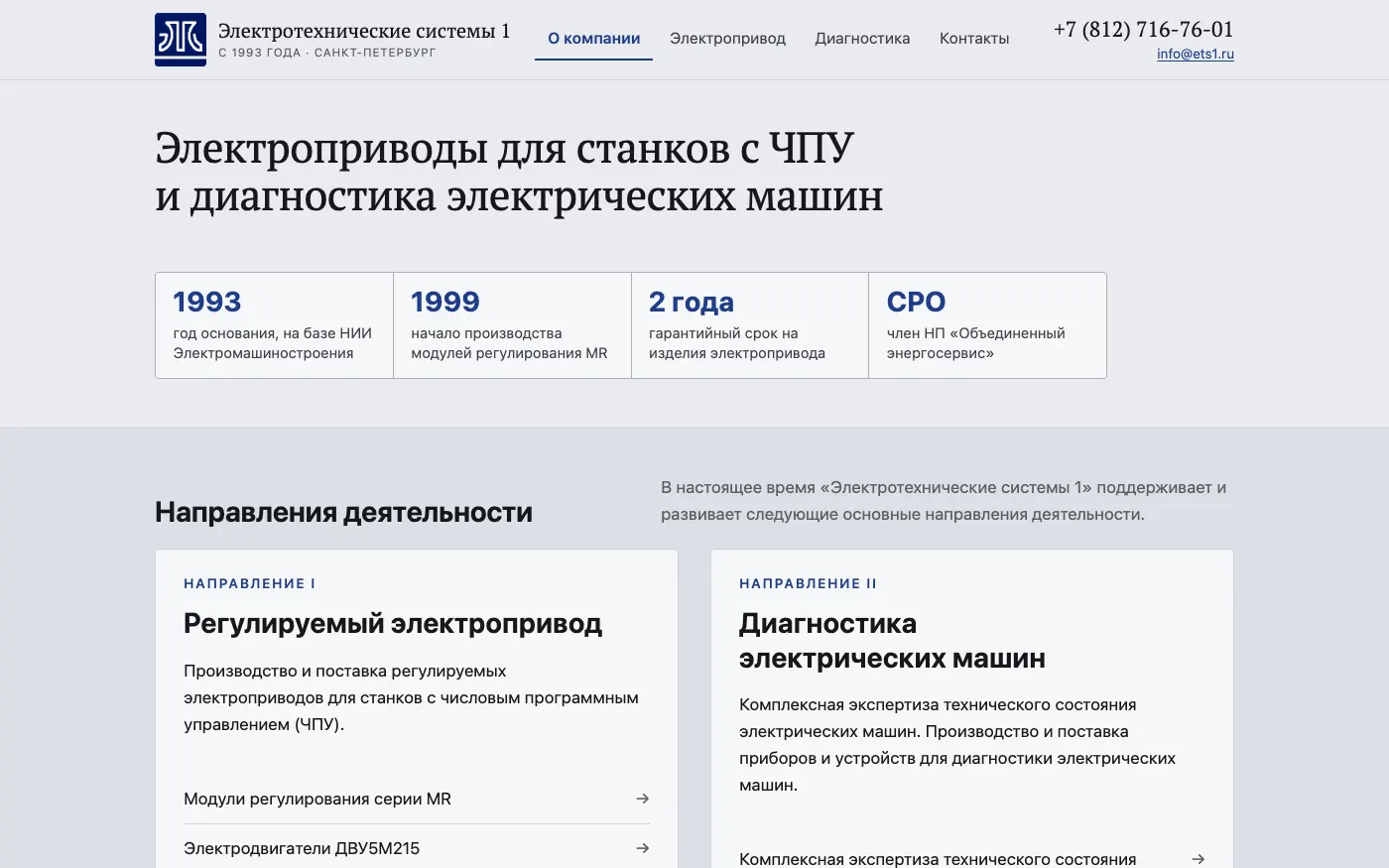Click the НАПРАВЛЕНИЕ I label
This screenshot has height=868, width=1389.
click(x=249, y=583)
